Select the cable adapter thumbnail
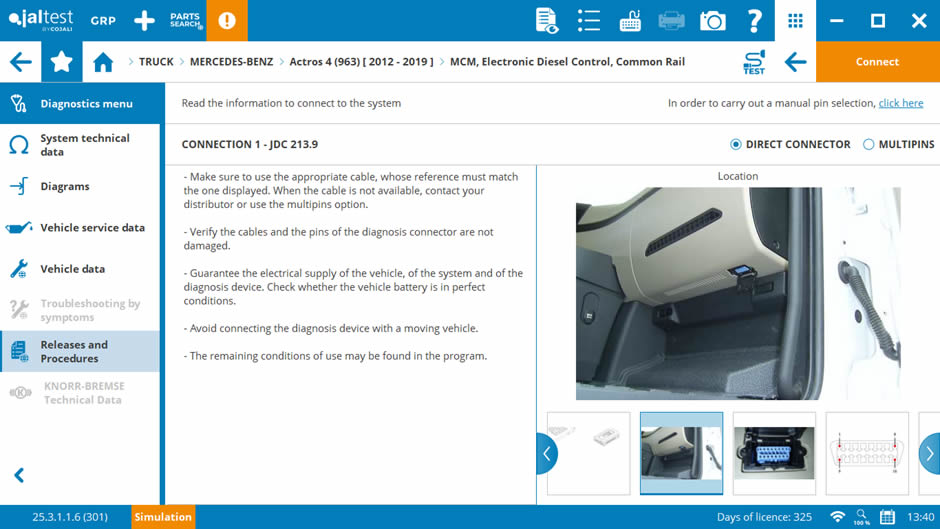The width and height of the screenshot is (940, 529). point(588,453)
